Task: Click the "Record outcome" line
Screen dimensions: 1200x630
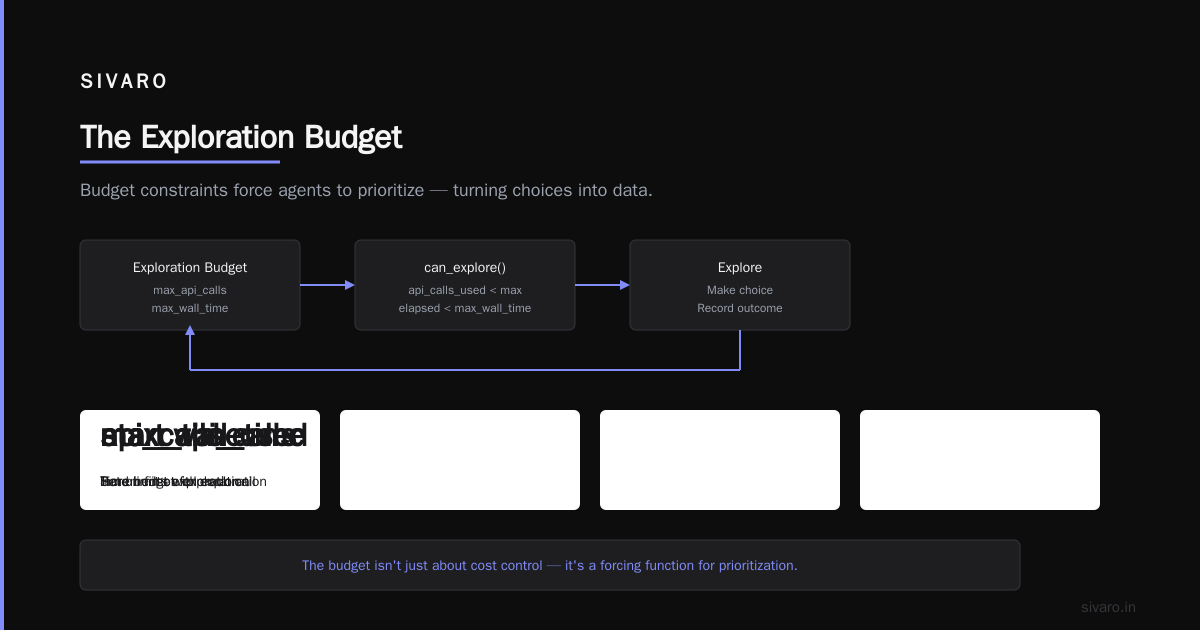Action: (740, 308)
